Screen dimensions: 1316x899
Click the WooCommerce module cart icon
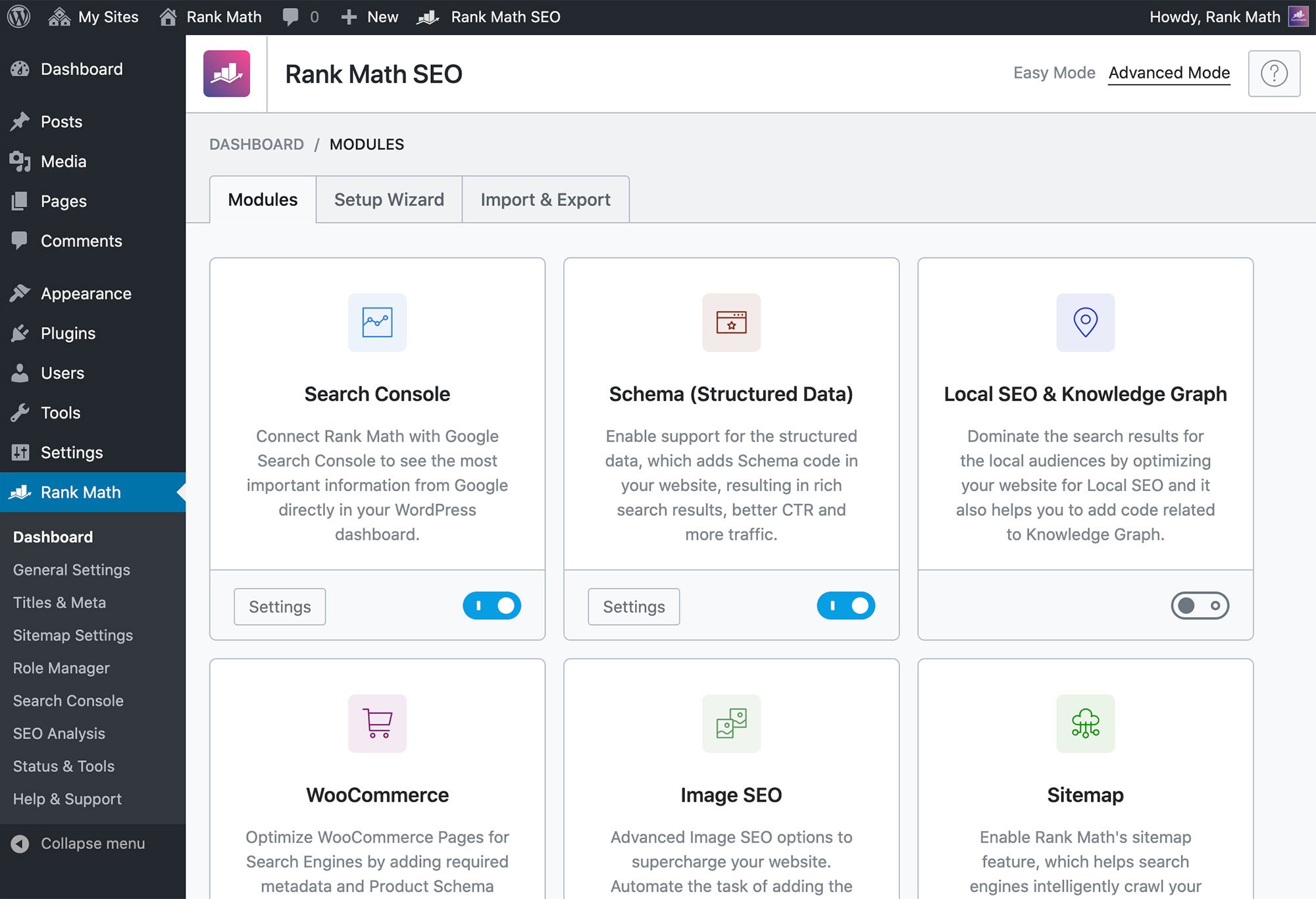tap(377, 723)
